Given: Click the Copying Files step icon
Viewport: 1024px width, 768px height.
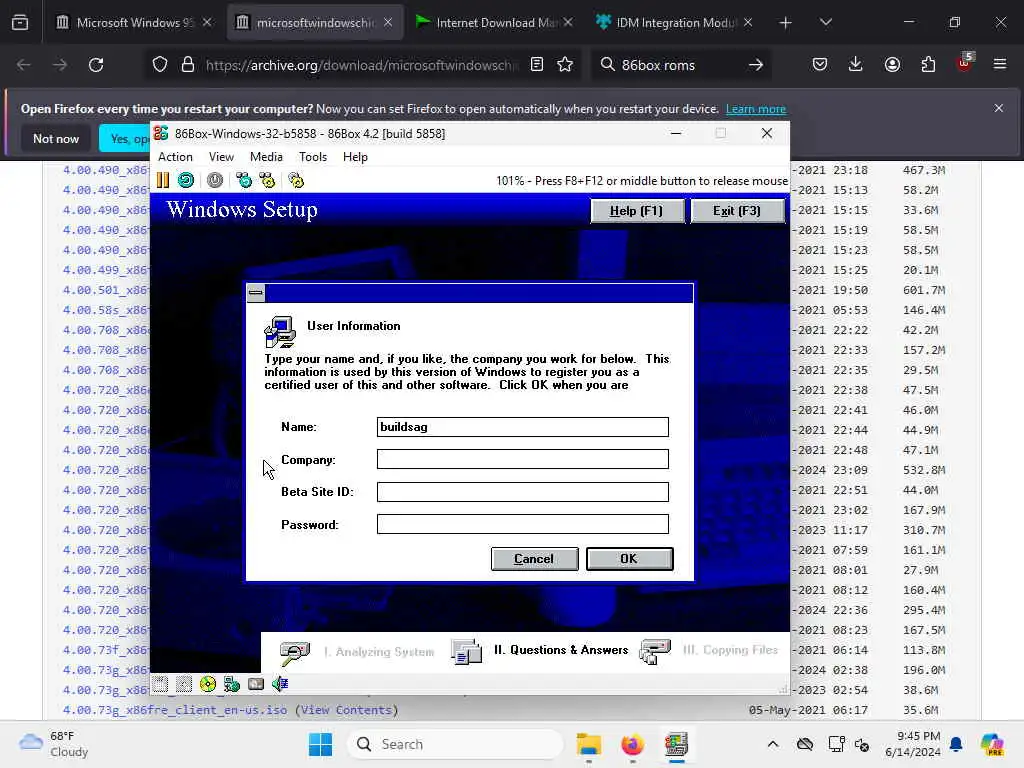Looking at the screenshot, I should (656, 652).
